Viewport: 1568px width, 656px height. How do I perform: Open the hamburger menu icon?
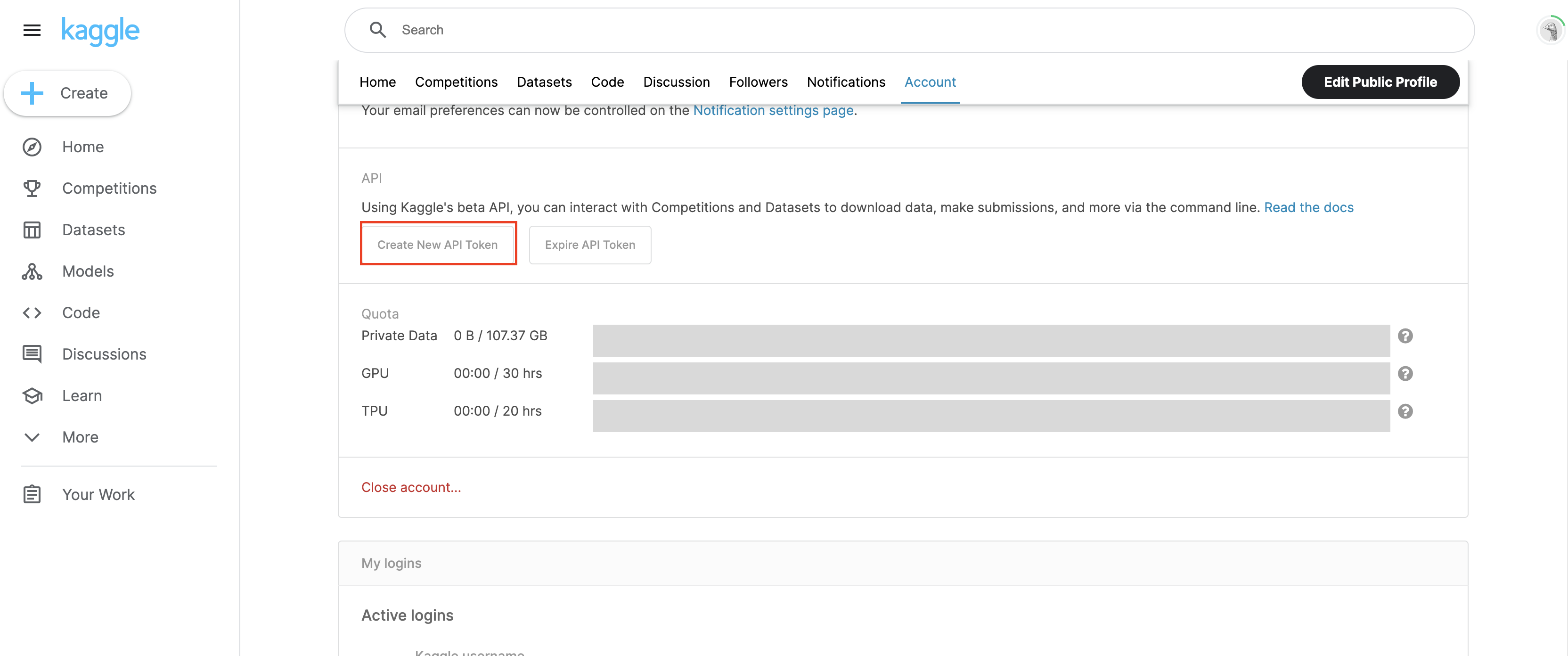tap(32, 30)
